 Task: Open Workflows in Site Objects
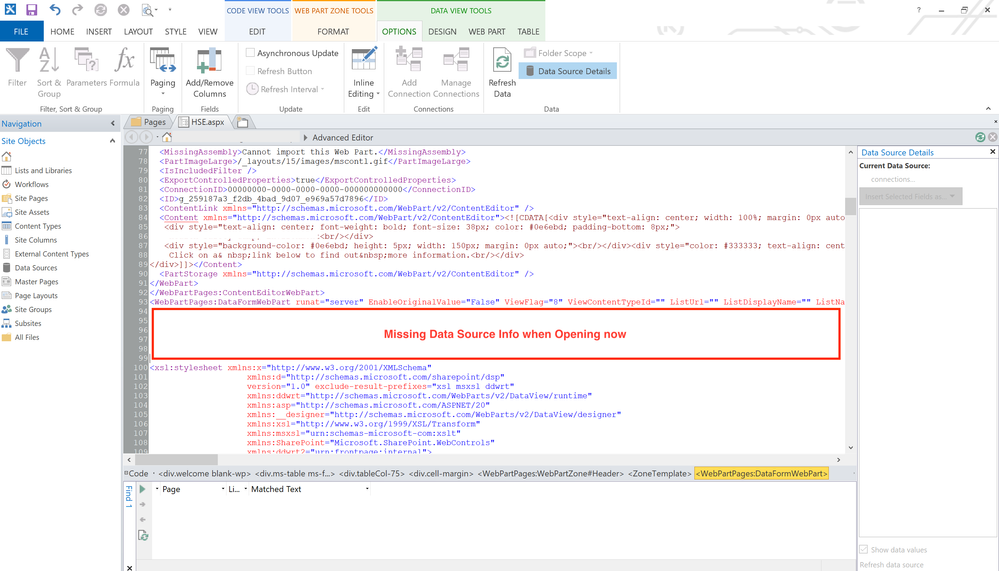tap(25, 184)
